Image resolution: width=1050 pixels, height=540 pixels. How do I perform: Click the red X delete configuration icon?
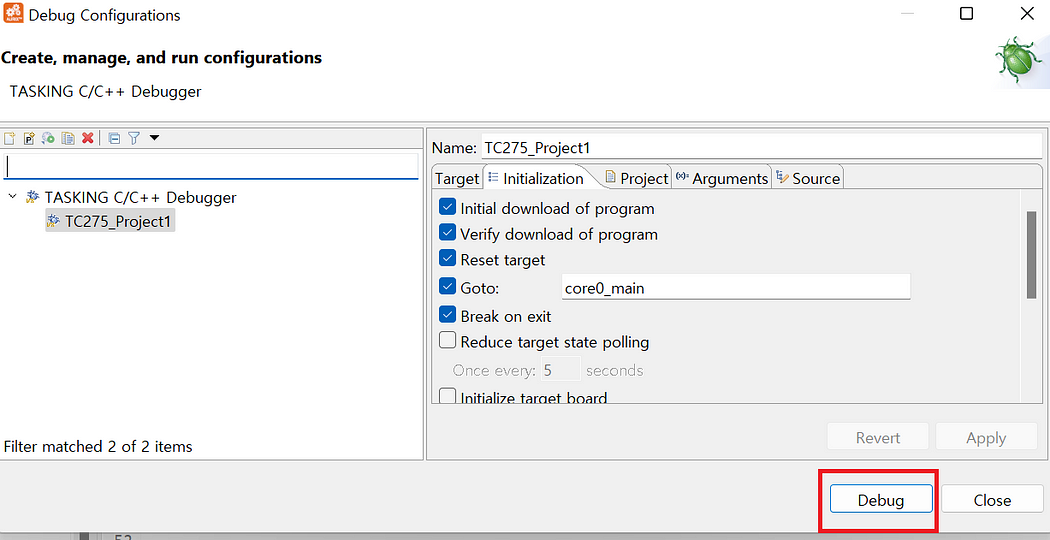87,138
